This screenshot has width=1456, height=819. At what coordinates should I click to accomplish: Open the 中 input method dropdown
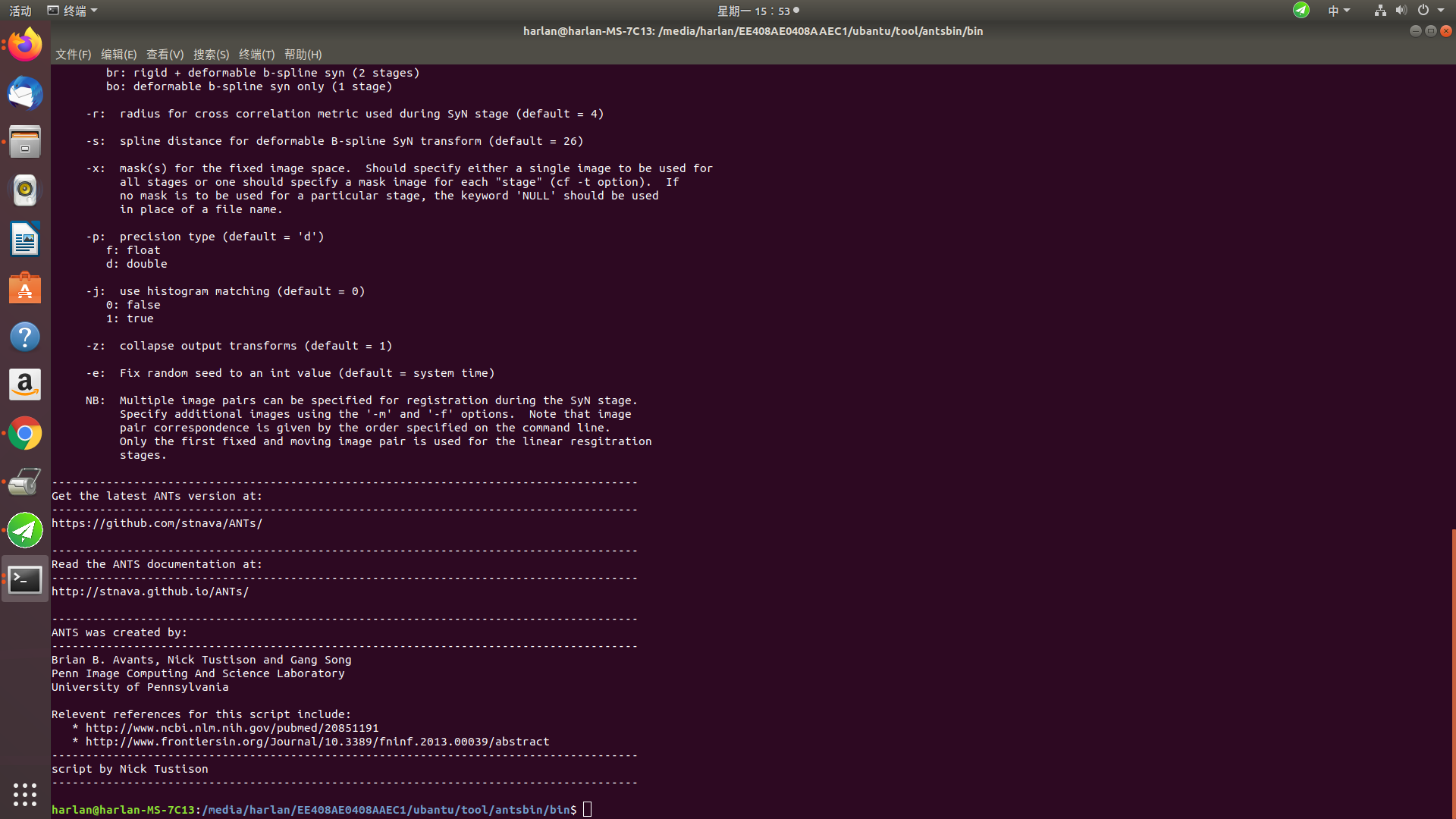click(1339, 11)
